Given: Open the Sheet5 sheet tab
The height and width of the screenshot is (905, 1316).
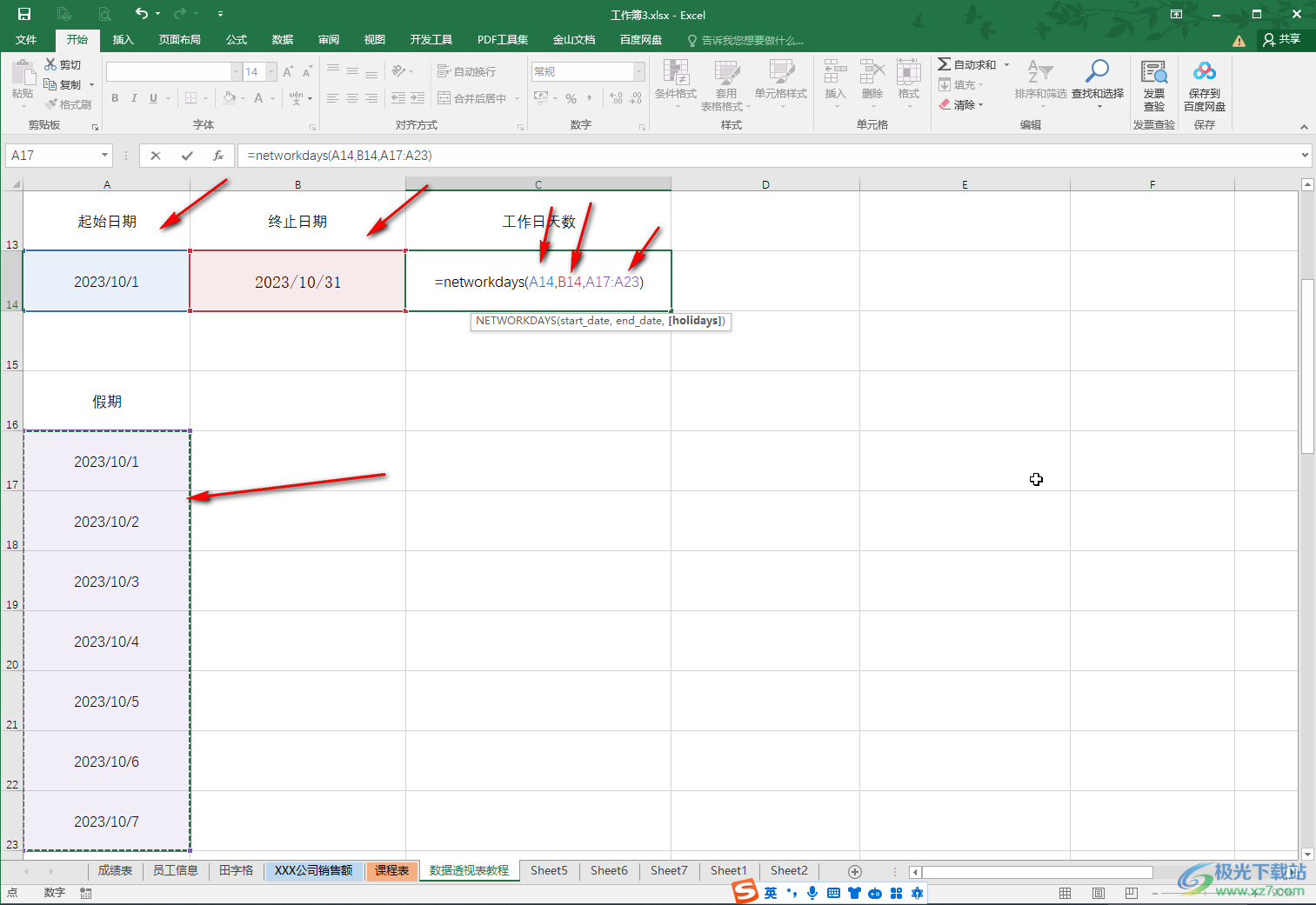Looking at the screenshot, I should (x=549, y=870).
